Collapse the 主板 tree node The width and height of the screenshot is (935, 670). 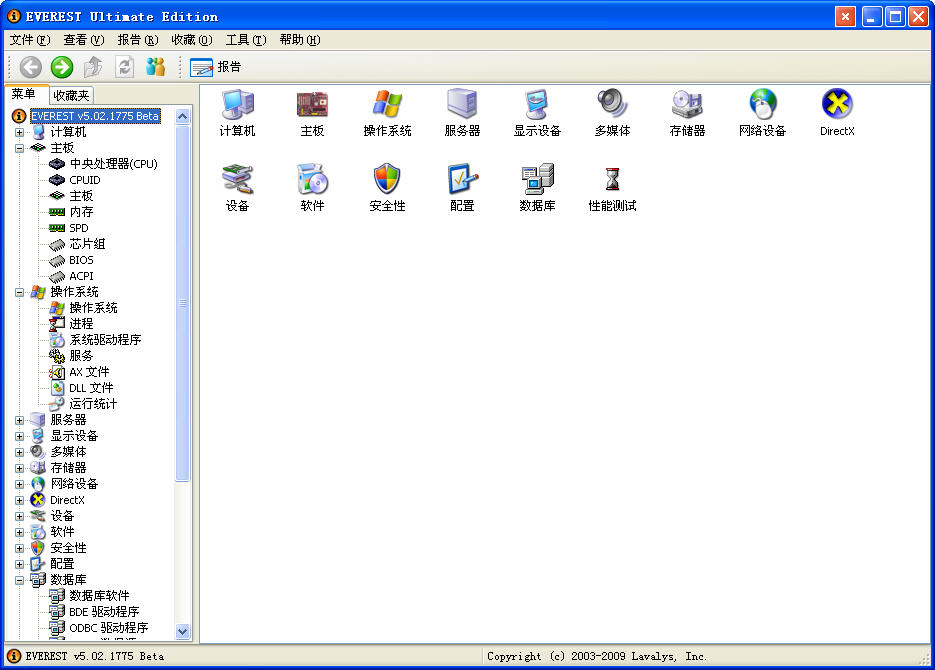tap(19, 148)
